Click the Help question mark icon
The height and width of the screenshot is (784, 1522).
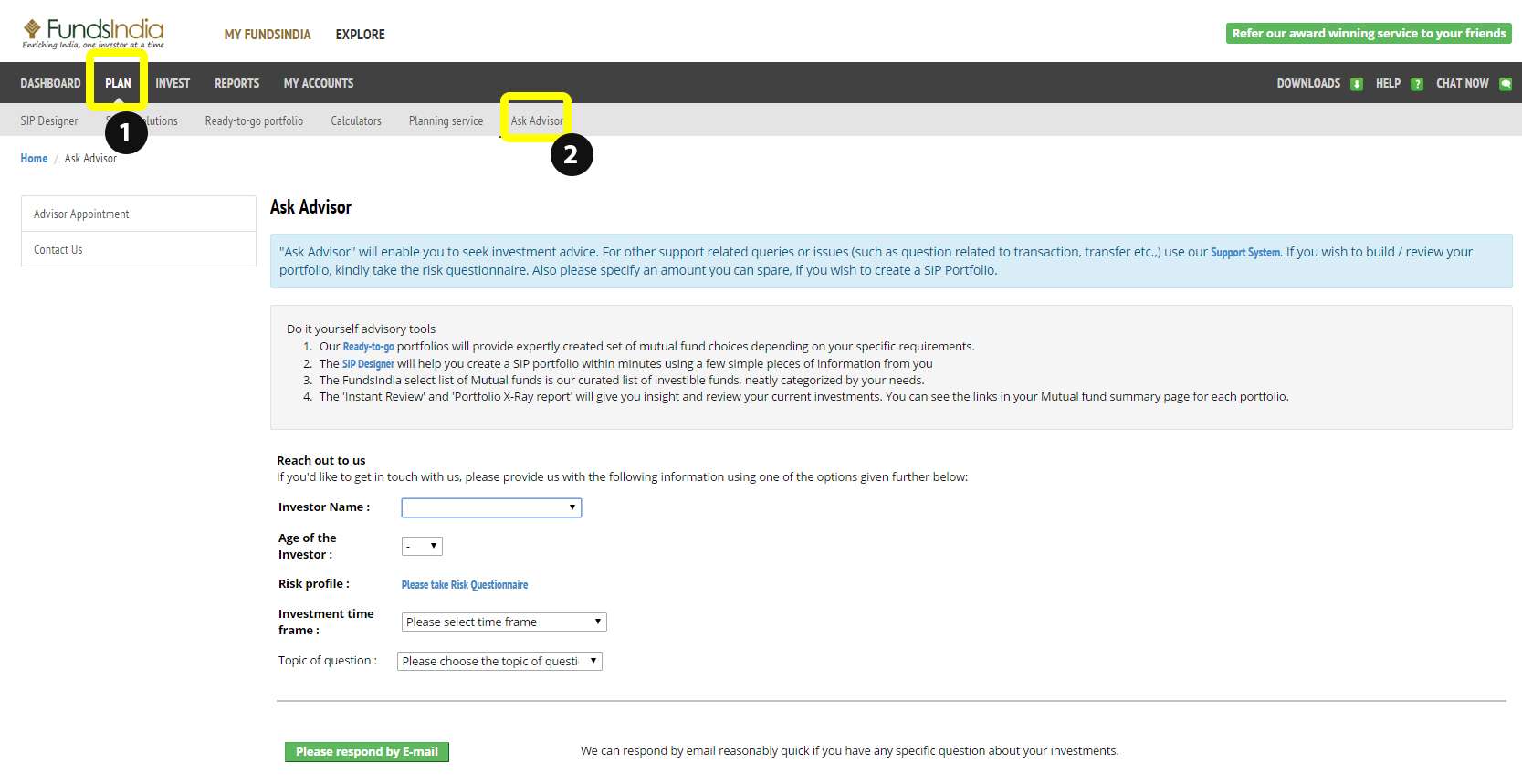pyautogui.click(x=1417, y=84)
